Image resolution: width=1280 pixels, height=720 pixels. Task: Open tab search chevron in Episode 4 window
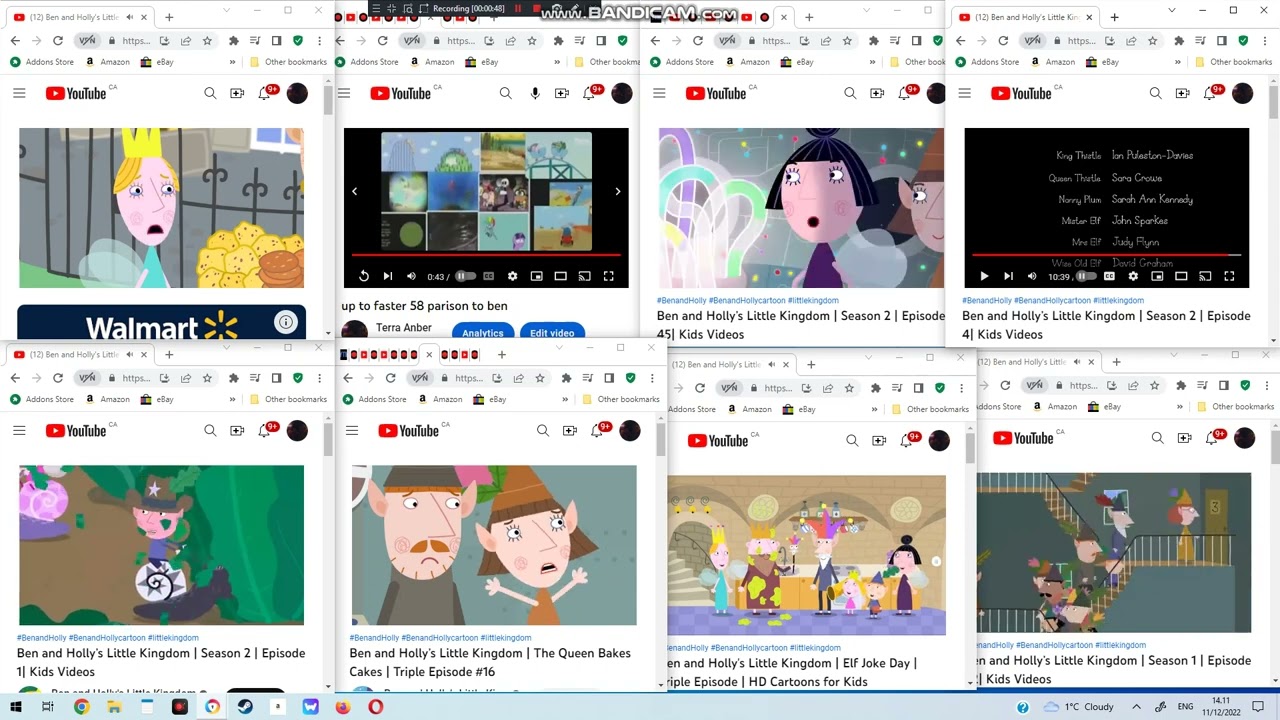coord(1173,11)
